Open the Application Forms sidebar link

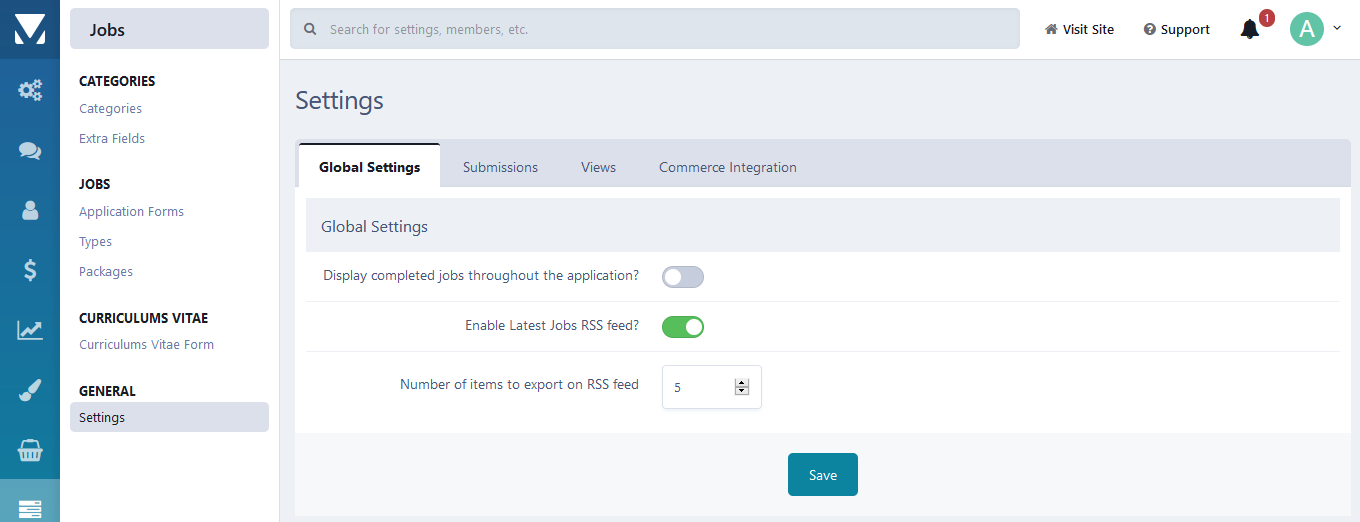pos(132,212)
